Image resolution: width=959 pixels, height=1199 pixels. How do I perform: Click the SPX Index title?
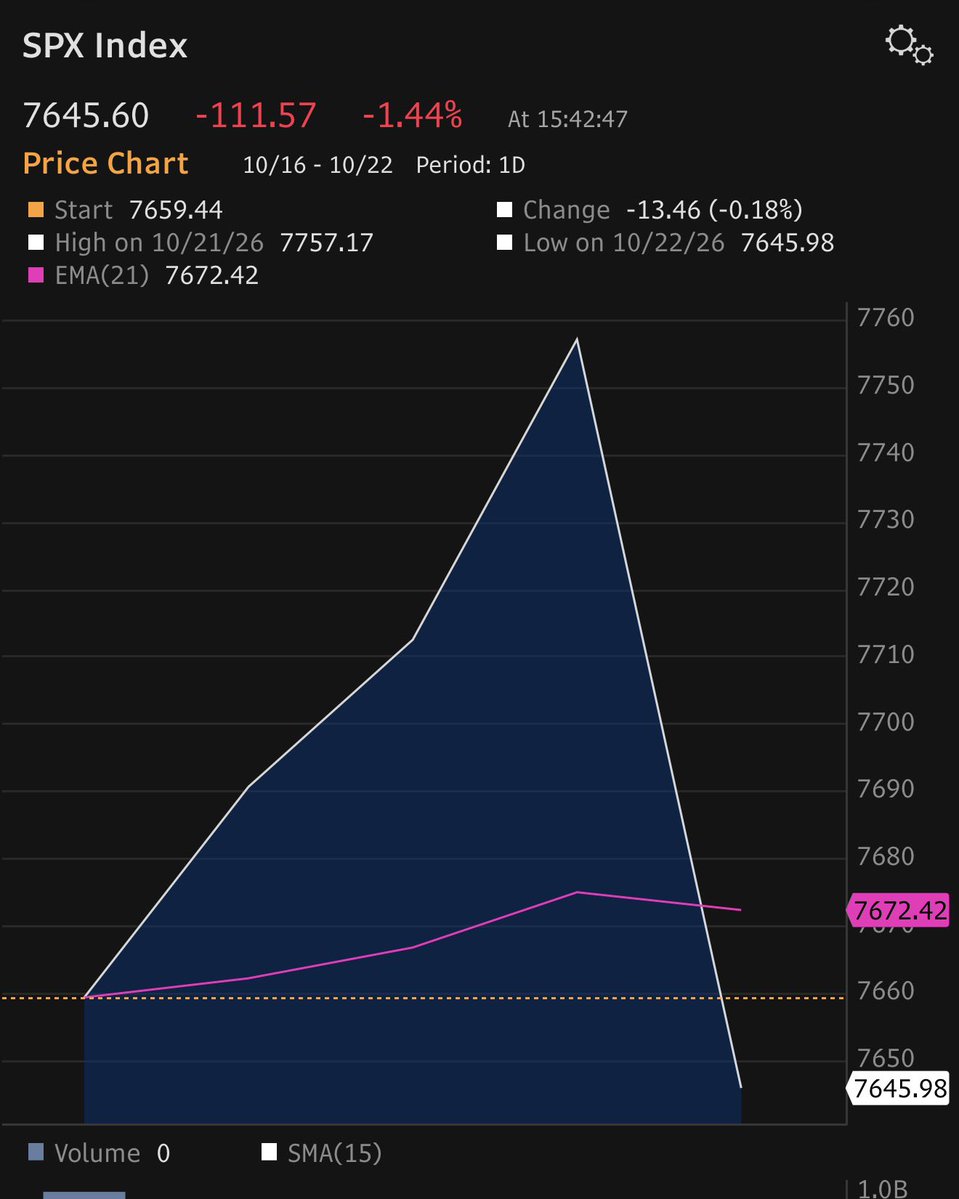(x=105, y=46)
